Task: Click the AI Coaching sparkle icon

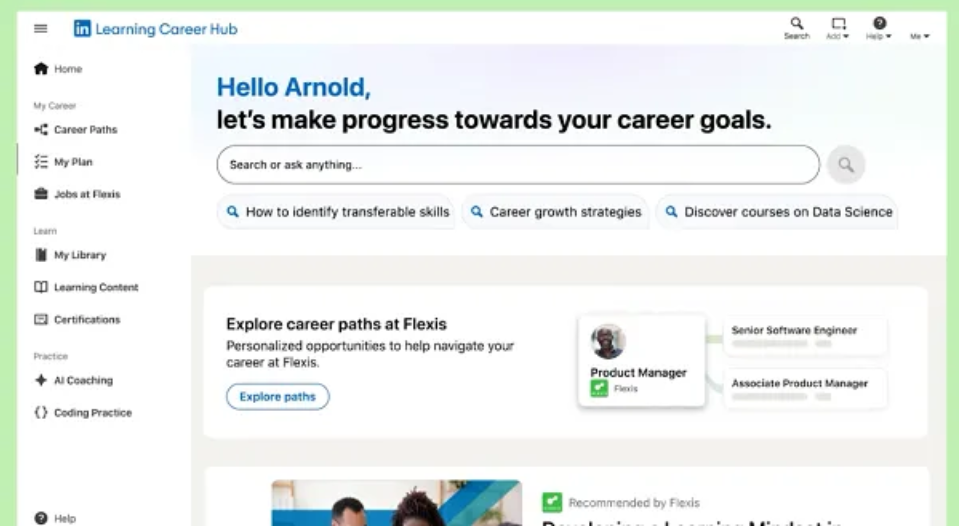Action: pos(41,380)
